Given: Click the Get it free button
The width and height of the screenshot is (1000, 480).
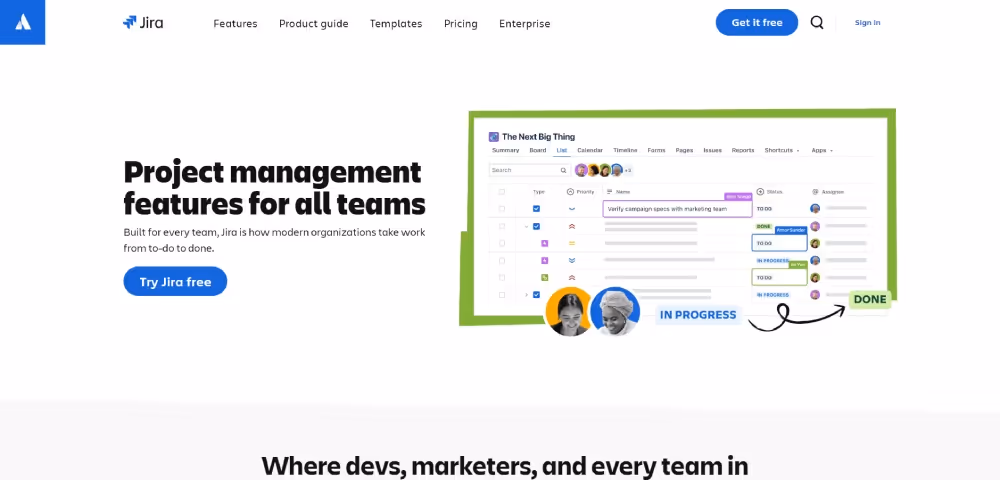Looking at the screenshot, I should point(757,22).
